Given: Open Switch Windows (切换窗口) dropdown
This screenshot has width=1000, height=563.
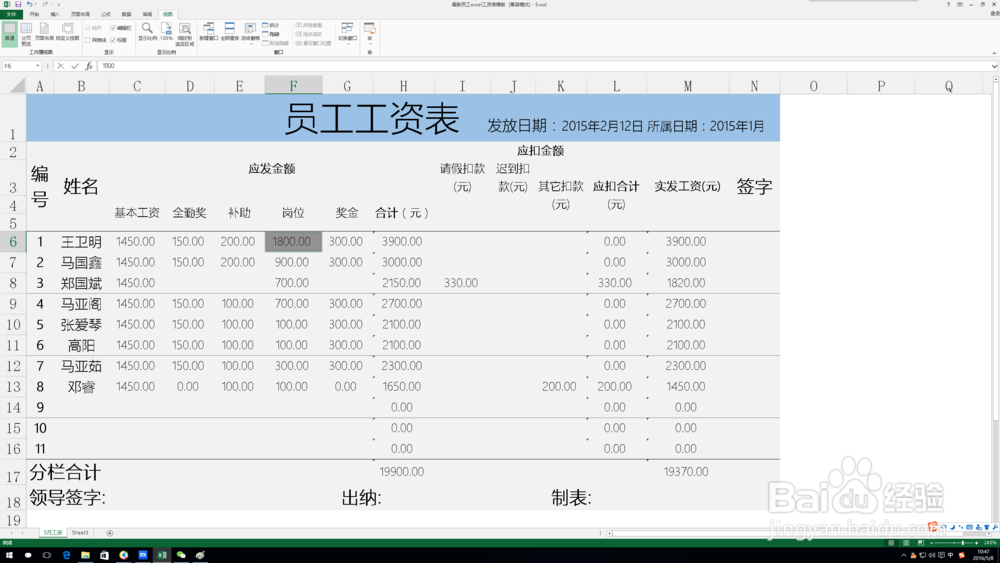Looking at the screenshot, I should [x=347, y=32].
